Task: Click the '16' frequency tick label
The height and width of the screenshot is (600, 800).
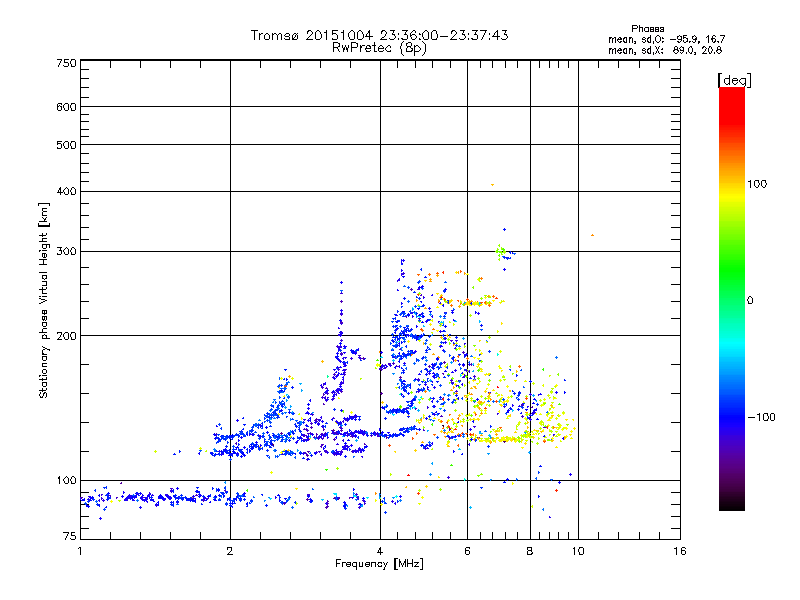Action: [680, 551]
